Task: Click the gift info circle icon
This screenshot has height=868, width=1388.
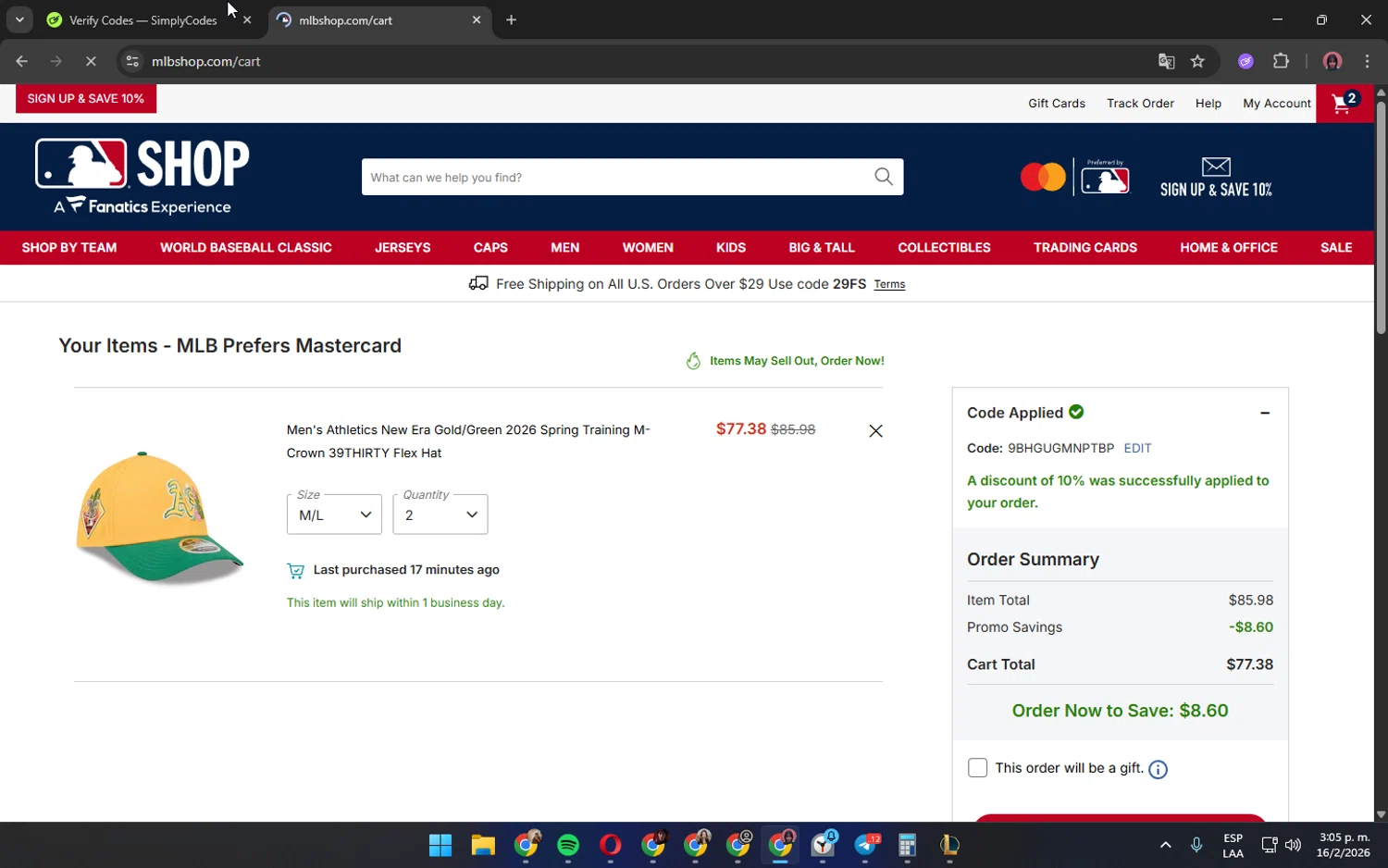Action: click(1158, 769)
